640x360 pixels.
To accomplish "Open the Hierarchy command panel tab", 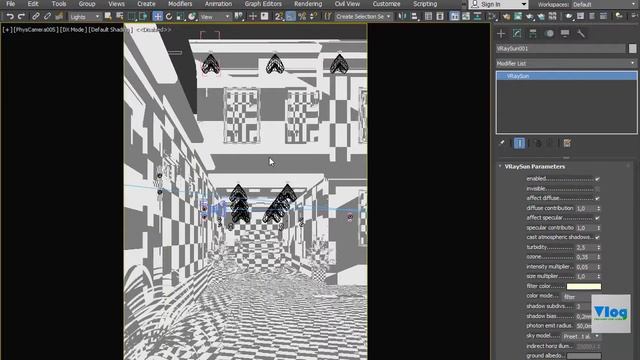I will point(533,34).
